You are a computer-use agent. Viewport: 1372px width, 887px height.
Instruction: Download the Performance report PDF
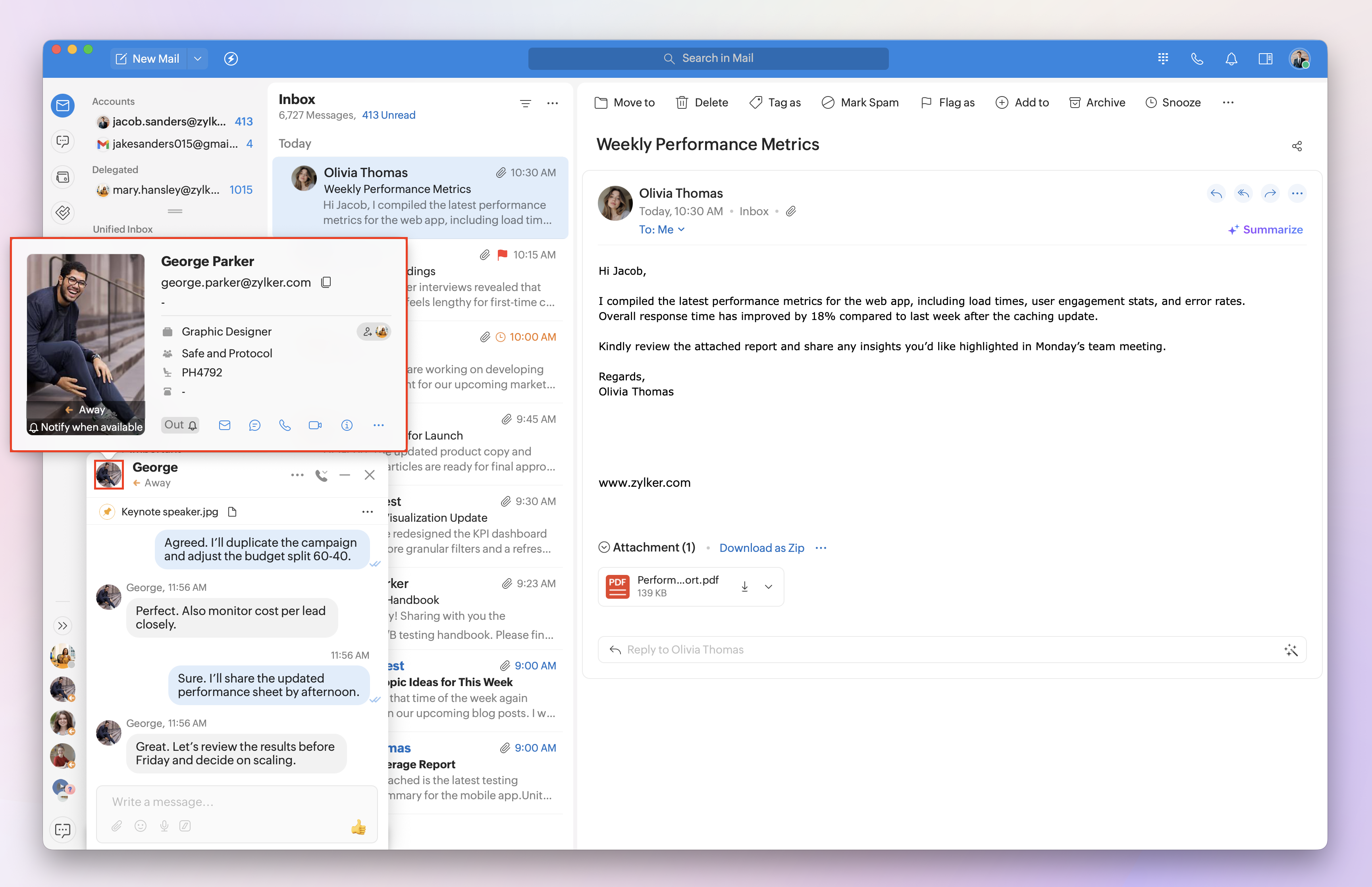[744, 586]
